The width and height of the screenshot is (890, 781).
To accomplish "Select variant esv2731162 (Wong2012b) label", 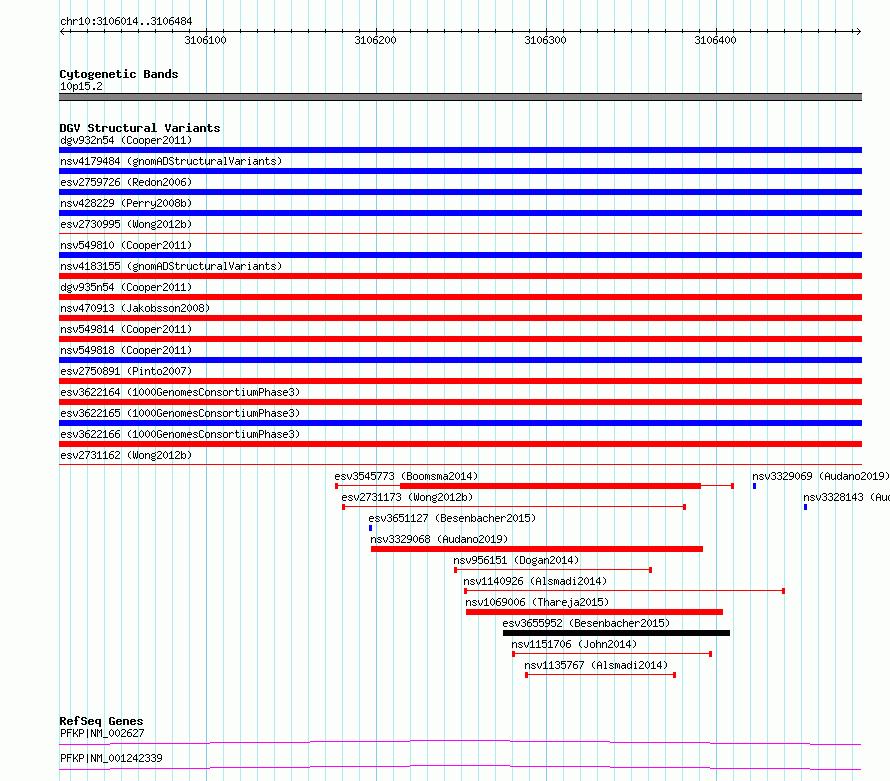I will click(126, 455).
